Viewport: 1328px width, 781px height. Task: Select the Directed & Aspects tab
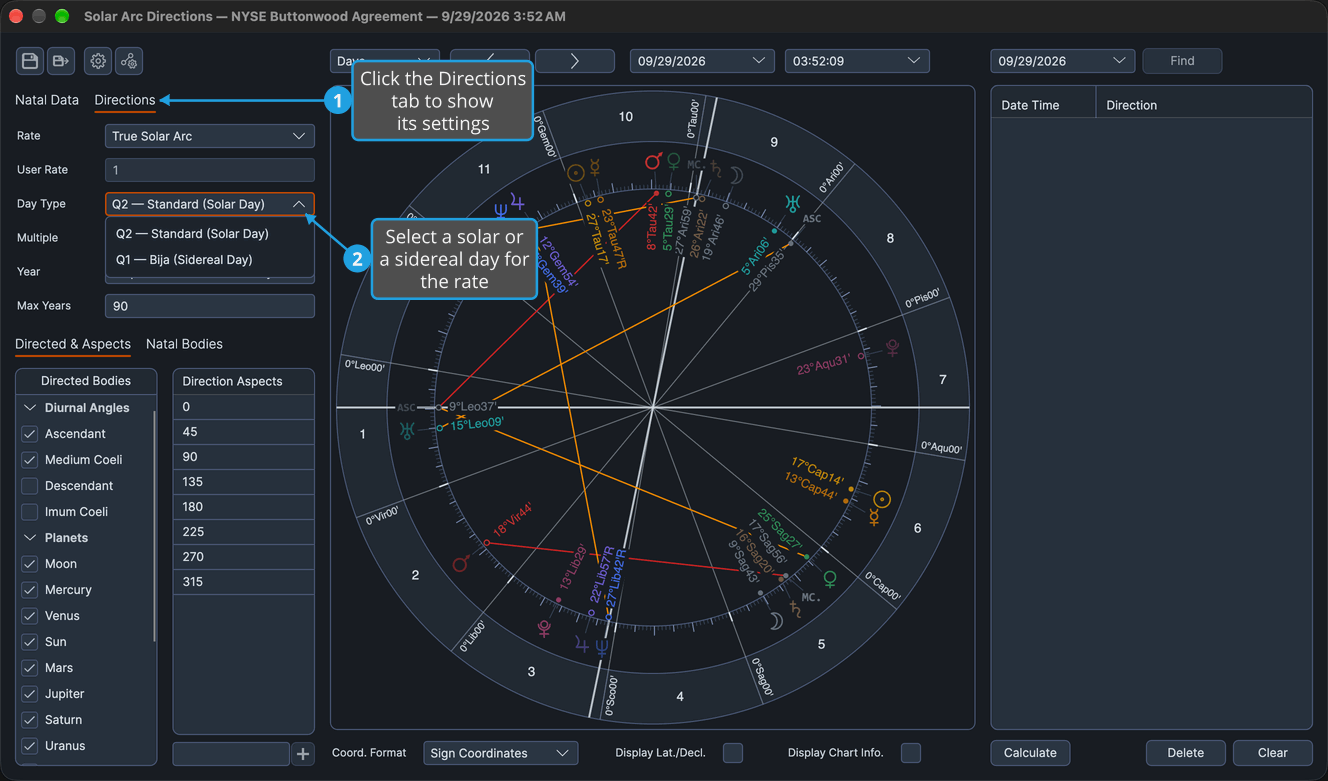coord(73,344)
